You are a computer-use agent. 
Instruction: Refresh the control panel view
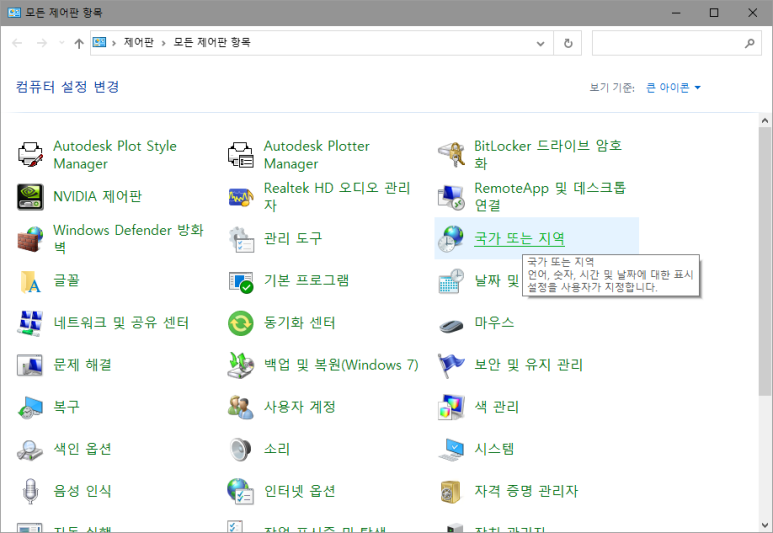[568, 43]
